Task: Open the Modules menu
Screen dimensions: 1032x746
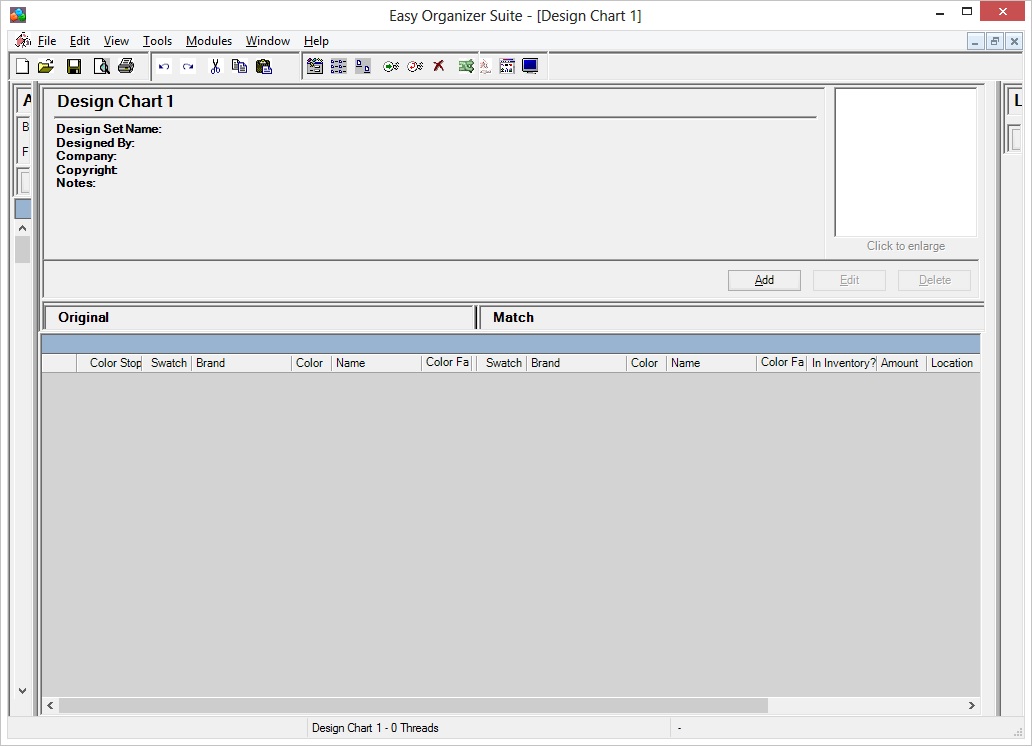Action: [x=208, y=41]
